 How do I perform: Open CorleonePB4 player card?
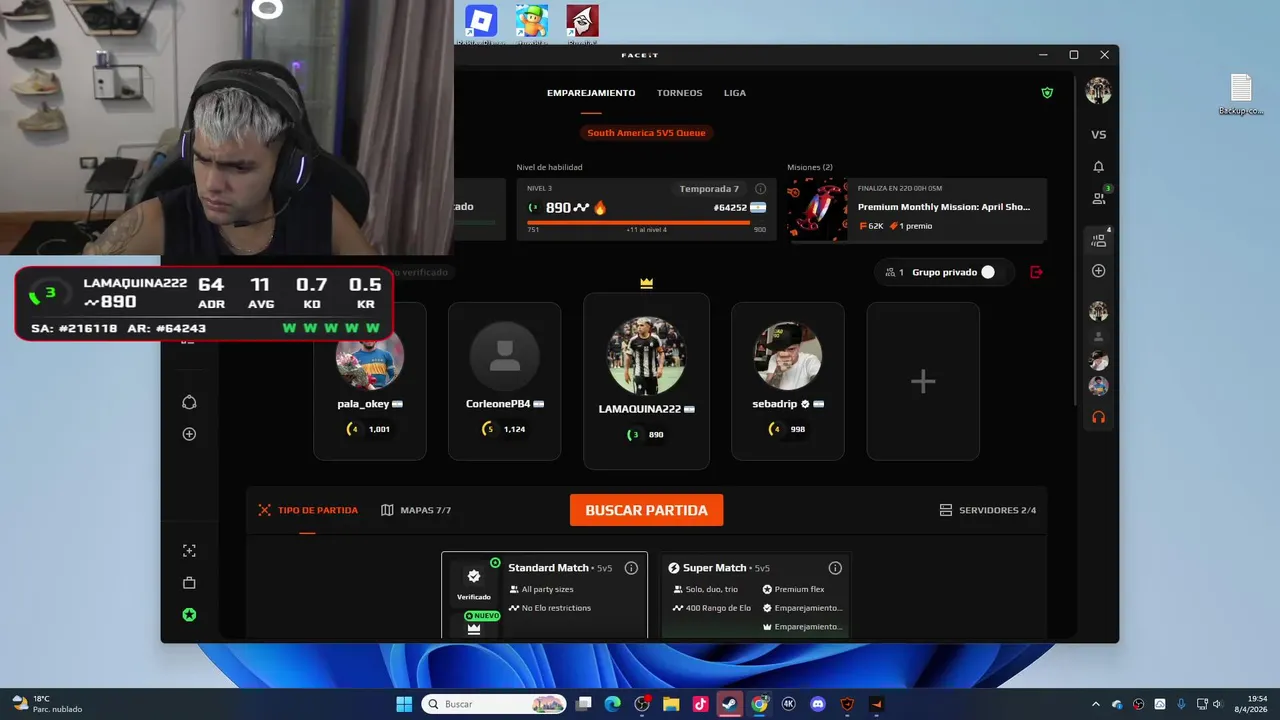505,381
